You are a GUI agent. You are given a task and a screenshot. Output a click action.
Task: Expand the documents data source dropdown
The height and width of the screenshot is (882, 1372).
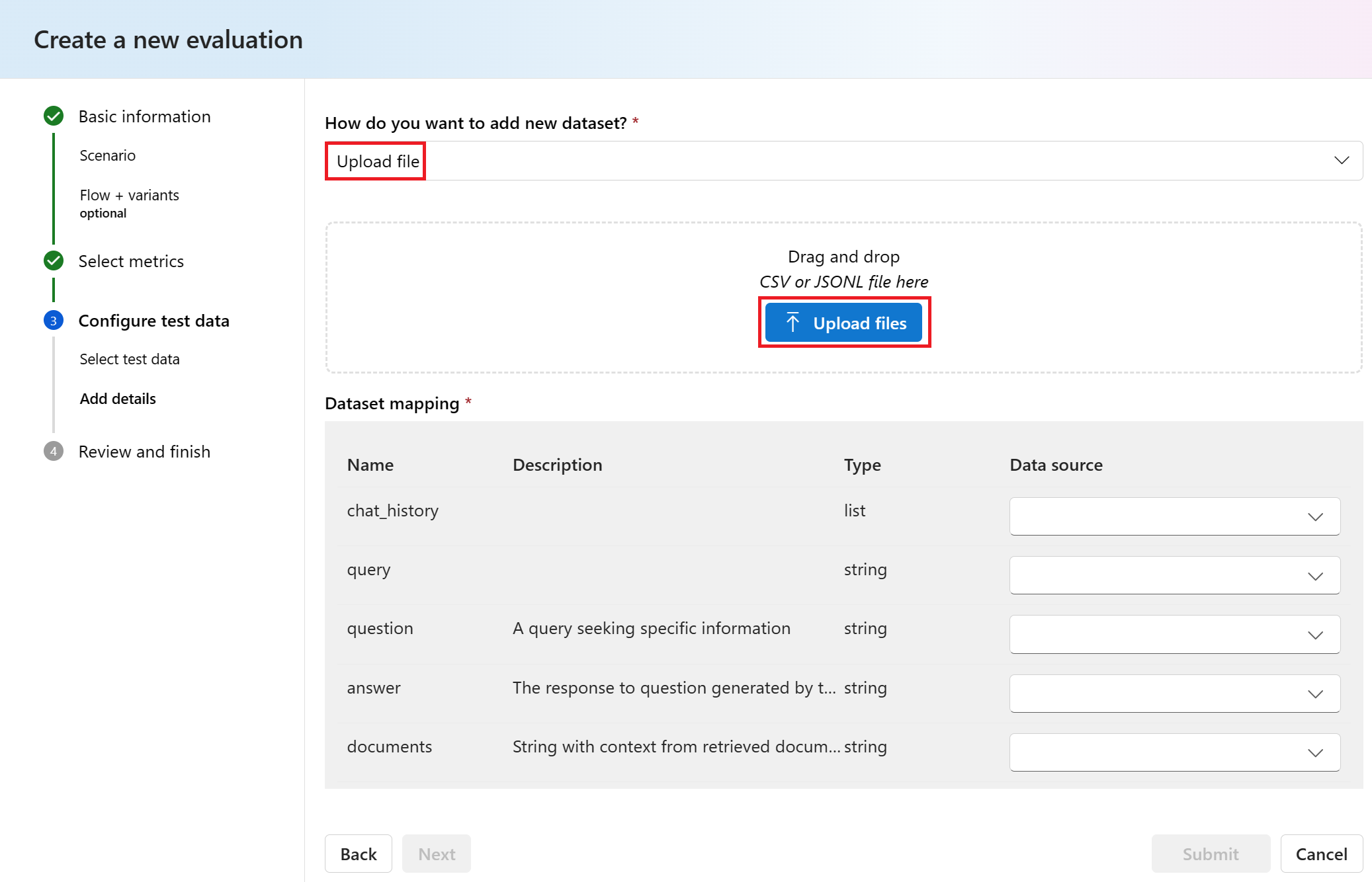(x=1174, y=752)
